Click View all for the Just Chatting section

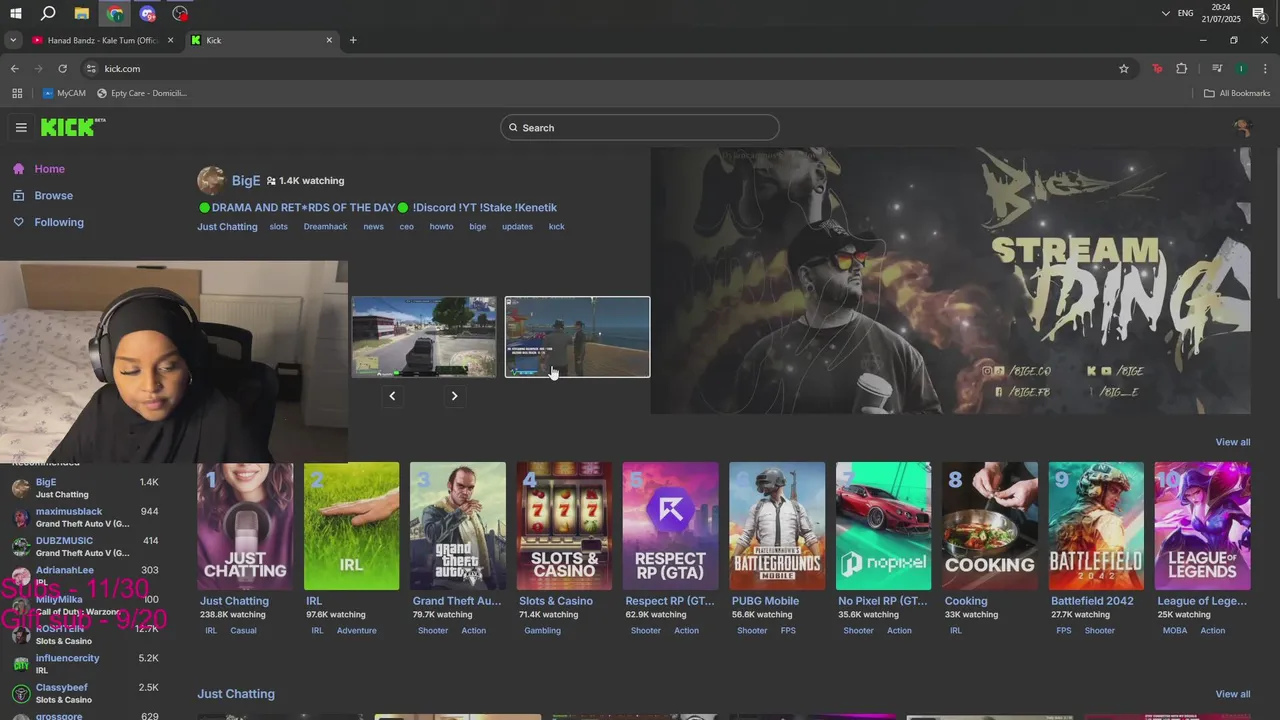[1232, 694]
